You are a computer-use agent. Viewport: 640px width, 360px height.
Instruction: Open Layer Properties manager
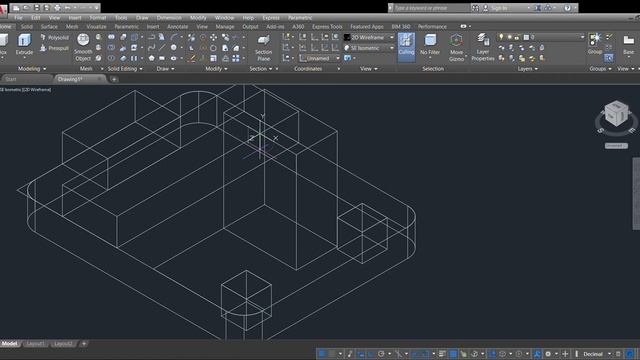point(483,48)
